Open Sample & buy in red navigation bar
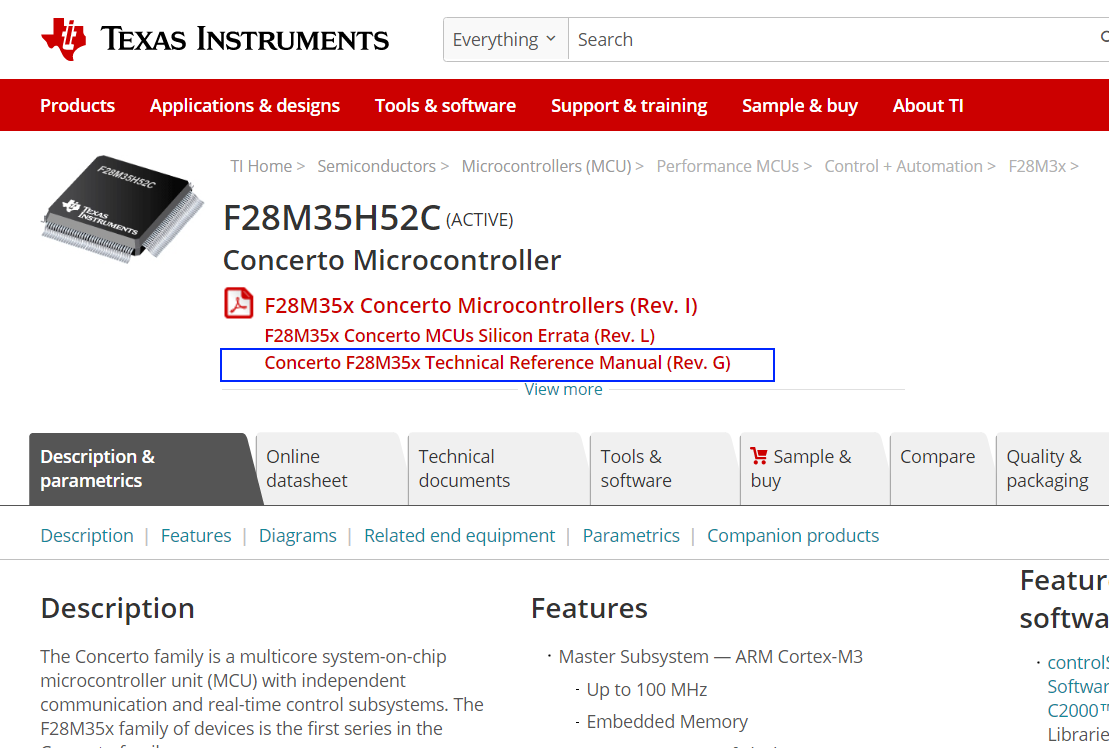The height and width of the screenshot is (748, 1109). point(800,105)
